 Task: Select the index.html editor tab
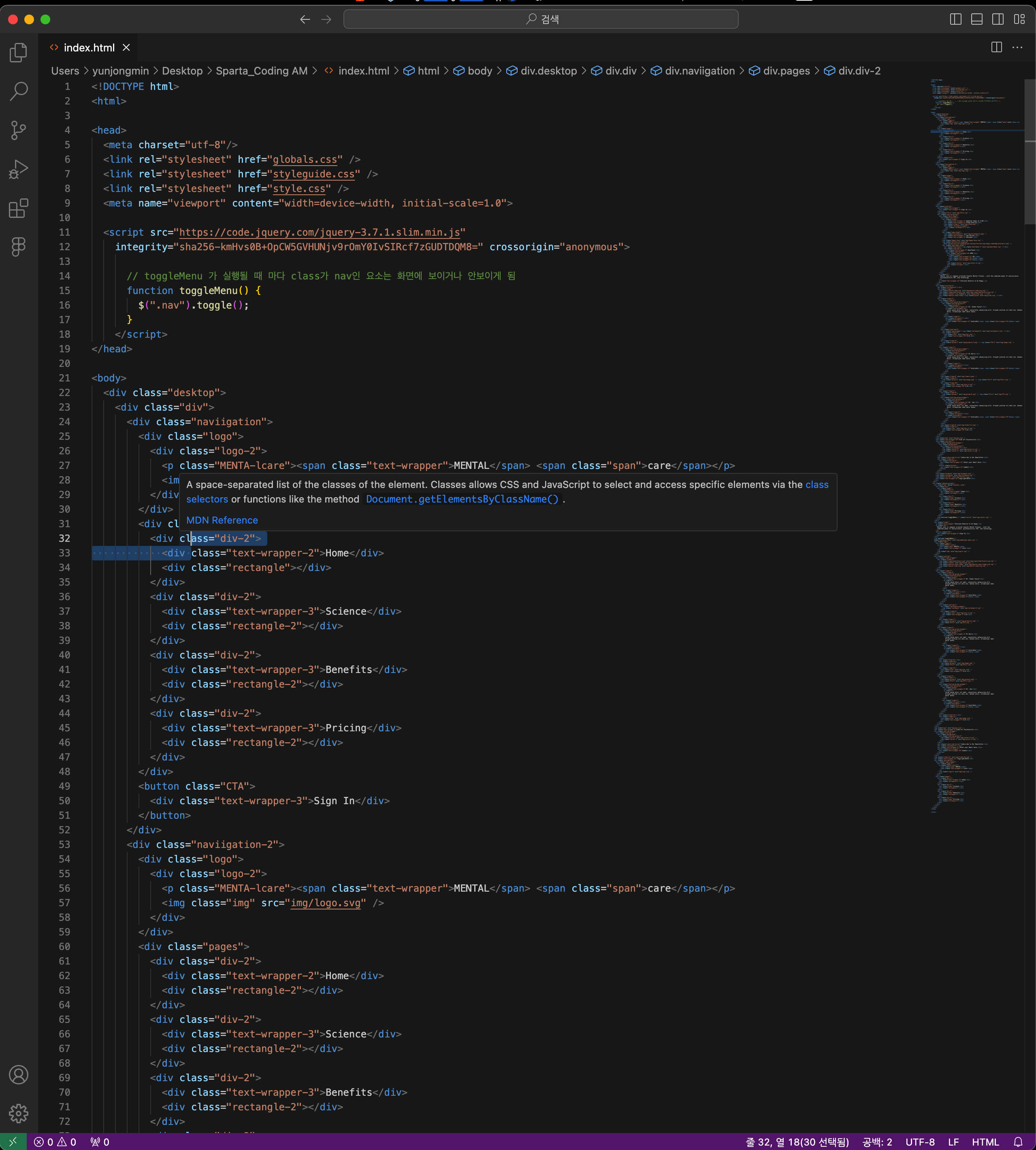tap(88, 48)
